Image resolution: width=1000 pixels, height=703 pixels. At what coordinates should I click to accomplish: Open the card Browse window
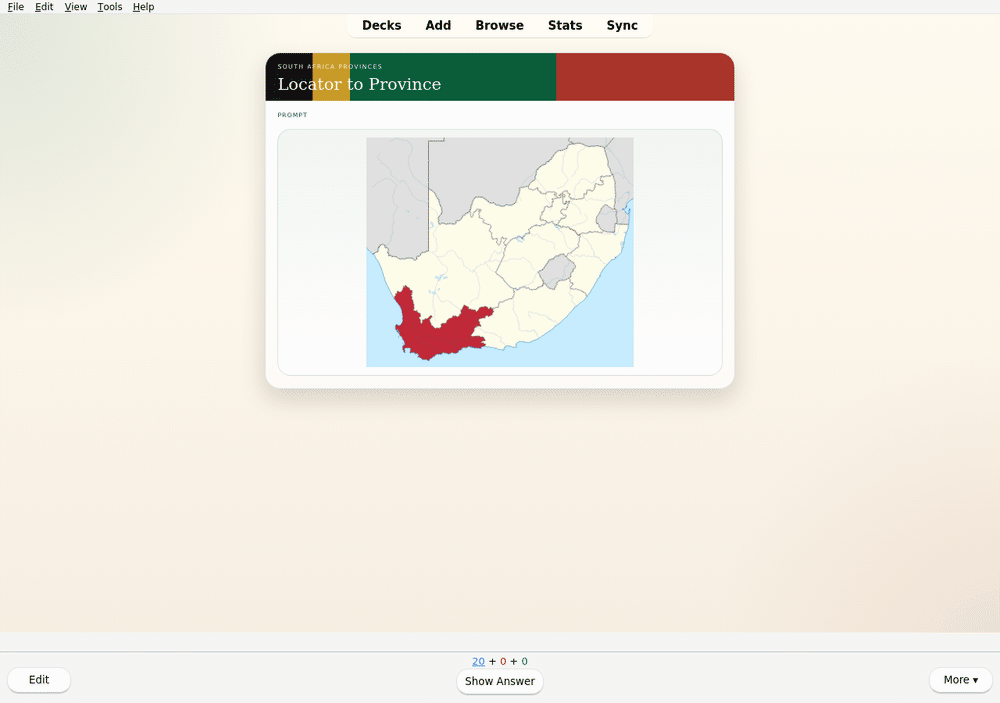[499, 26]
